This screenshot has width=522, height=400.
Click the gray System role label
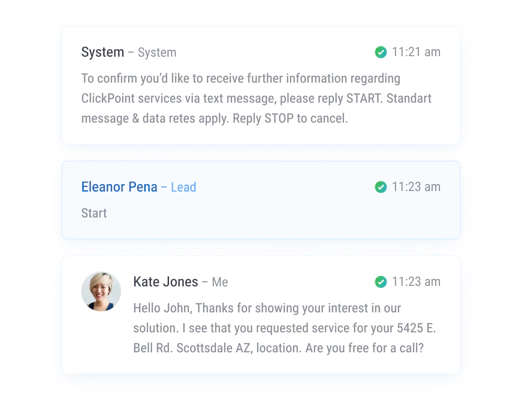[x=157, y=53]
